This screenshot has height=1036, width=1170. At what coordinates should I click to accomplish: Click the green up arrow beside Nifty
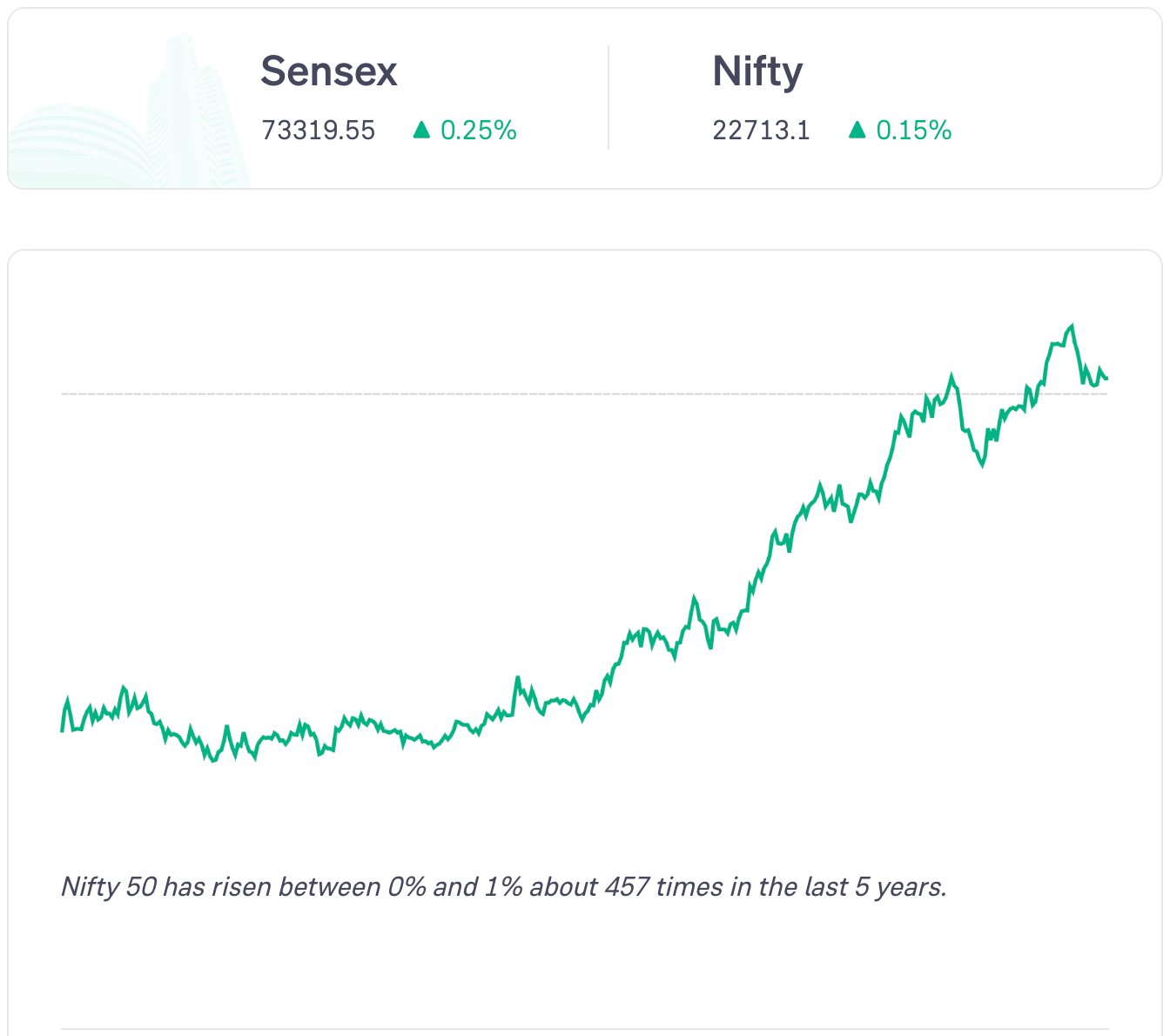(x=857, y=131)
